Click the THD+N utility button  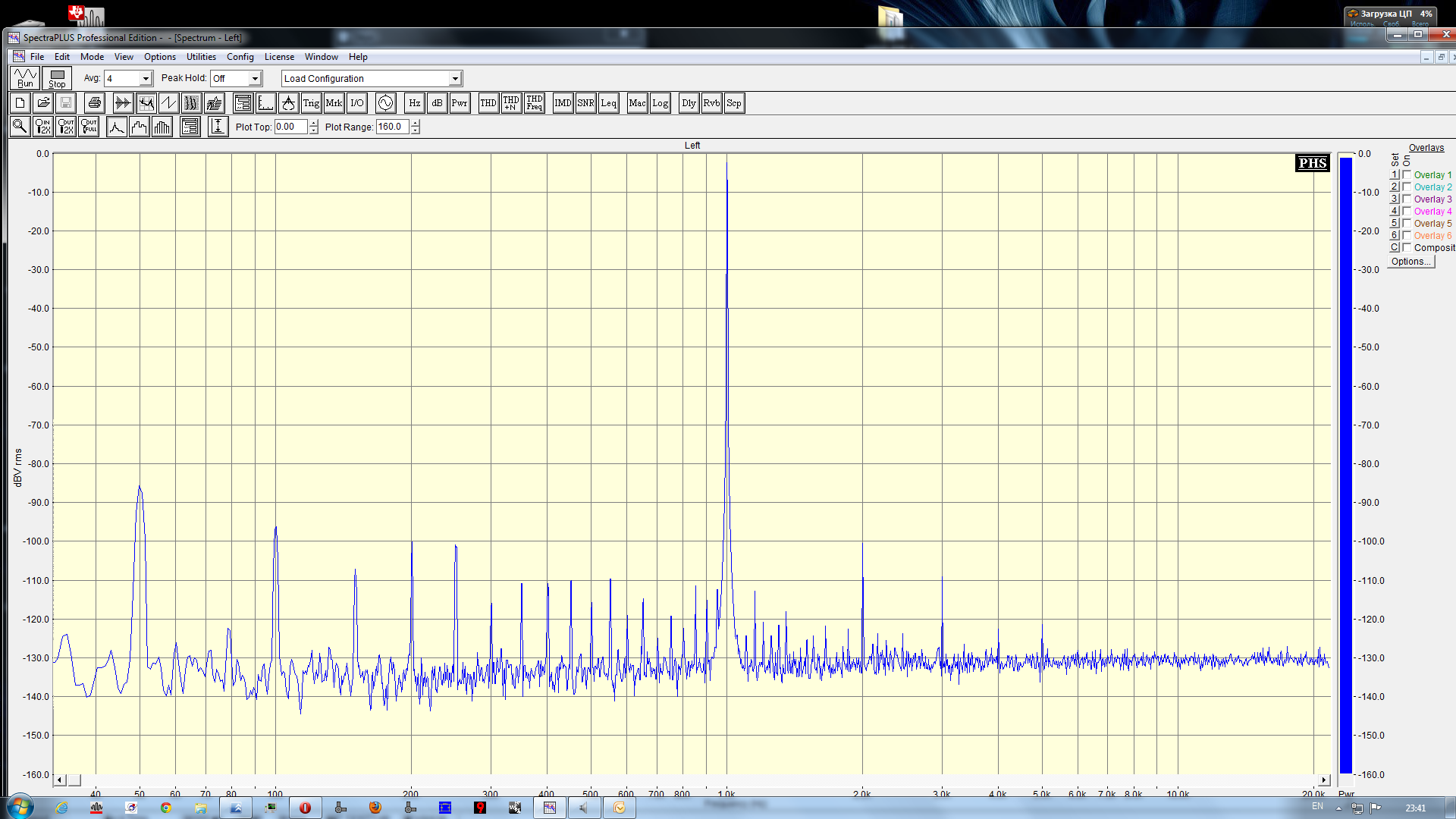pos(511,103)
